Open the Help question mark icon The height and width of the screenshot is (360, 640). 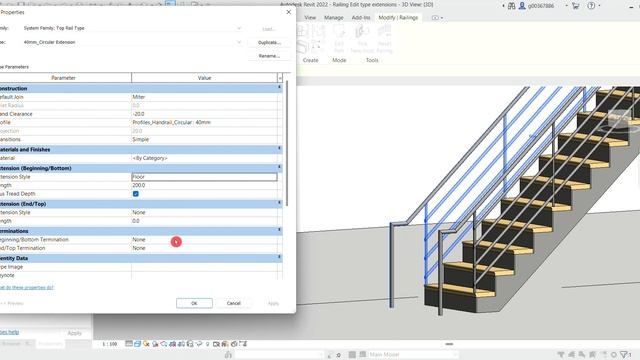pyautogui.click(x=591, y=6)
